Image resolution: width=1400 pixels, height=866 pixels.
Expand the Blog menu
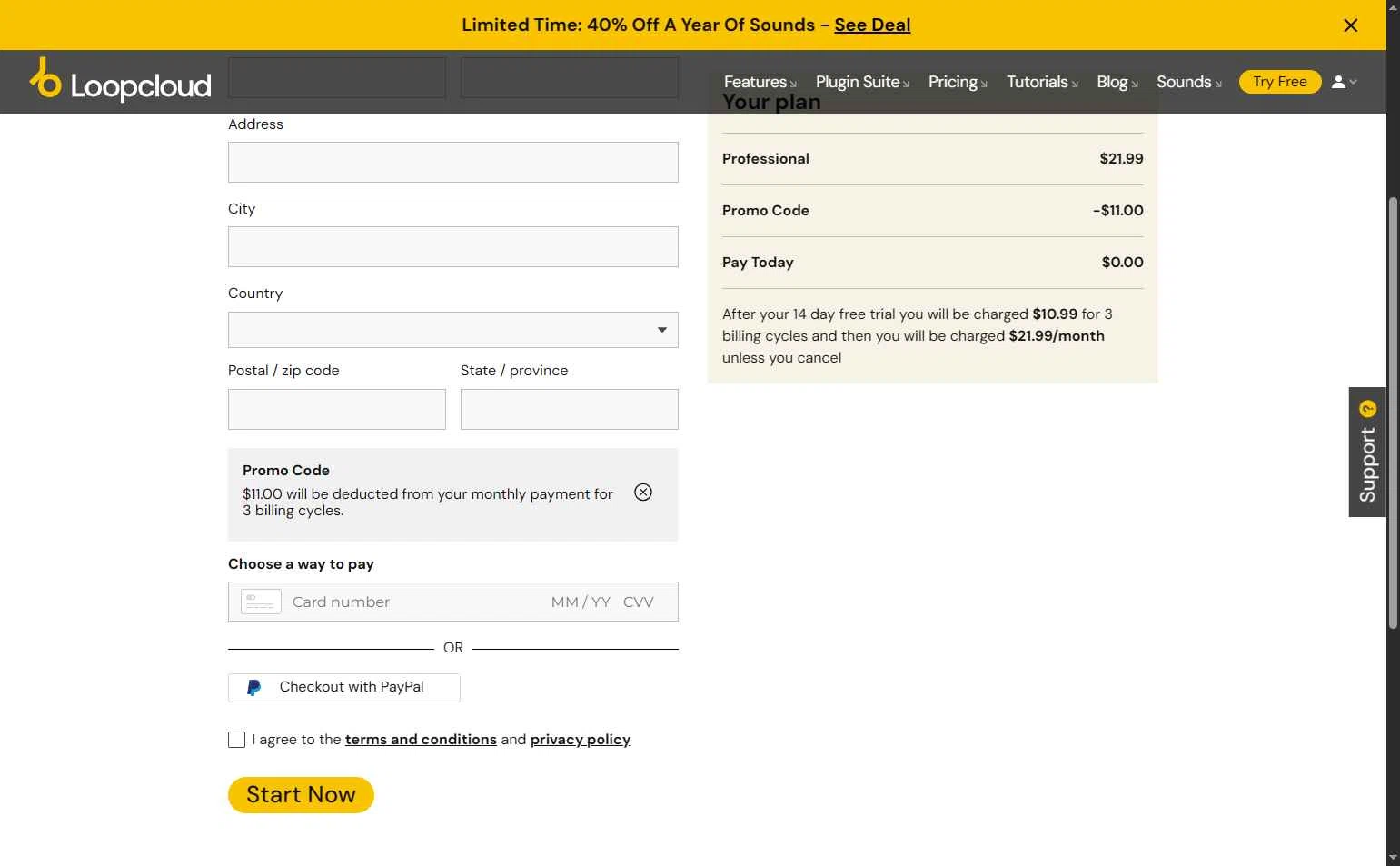[1117, 82]
